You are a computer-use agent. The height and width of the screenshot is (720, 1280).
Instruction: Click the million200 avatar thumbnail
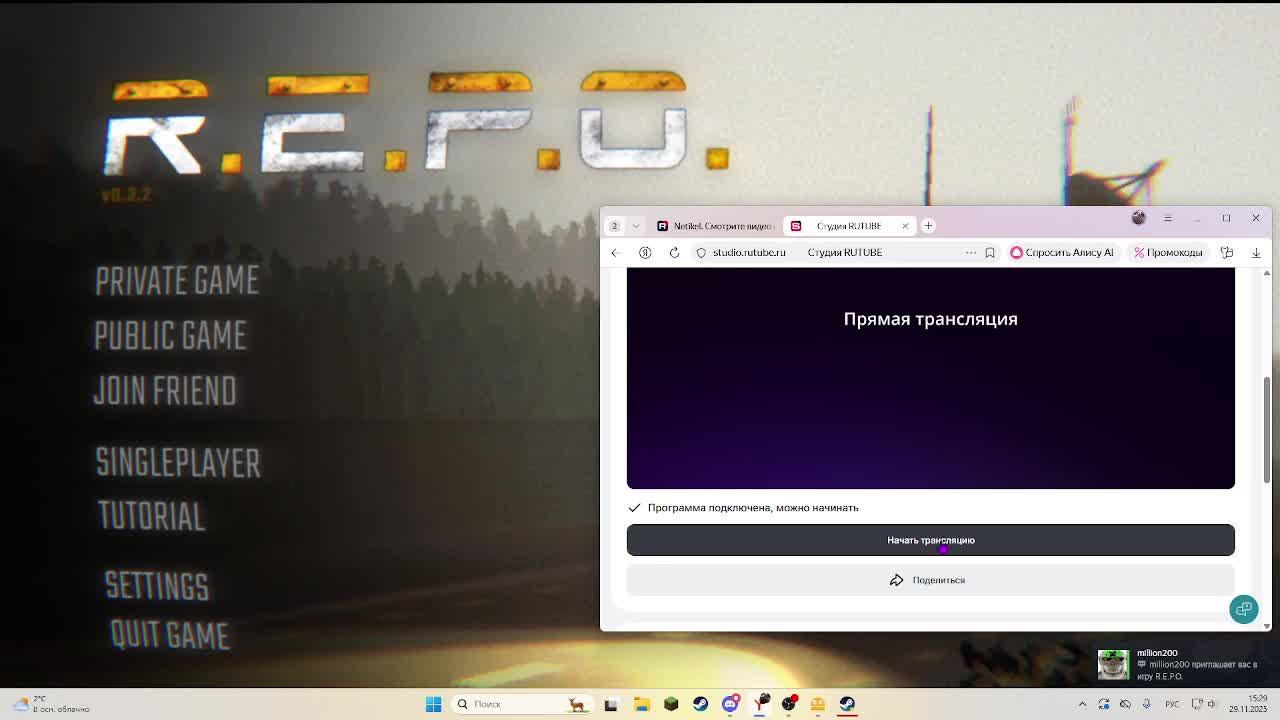pos(1113,664)
